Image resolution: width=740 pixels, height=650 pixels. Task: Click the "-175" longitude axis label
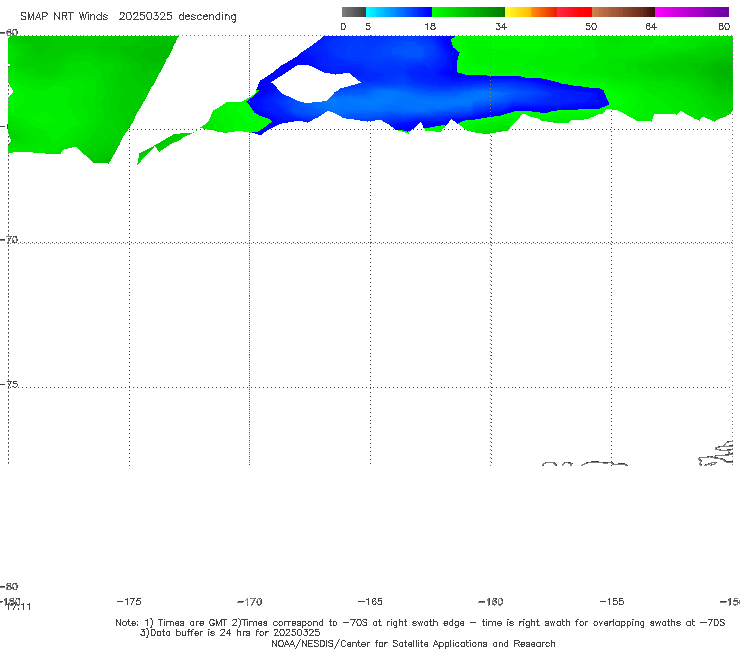pos(129,601)
